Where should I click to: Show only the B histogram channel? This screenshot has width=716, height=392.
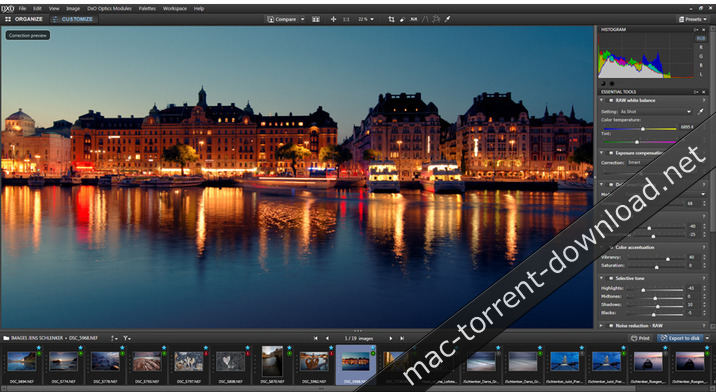tap(701, 65)
